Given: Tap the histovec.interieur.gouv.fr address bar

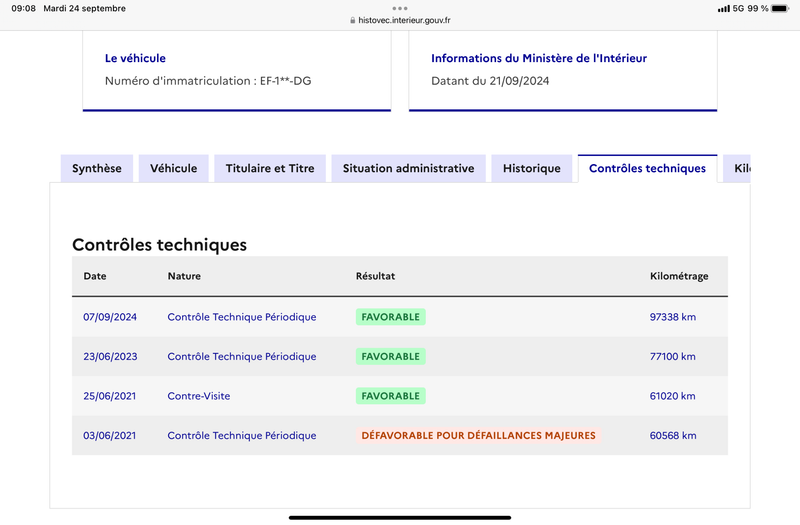Looking at the screenshot, I should pyautogui.click(x=400, y=20).
